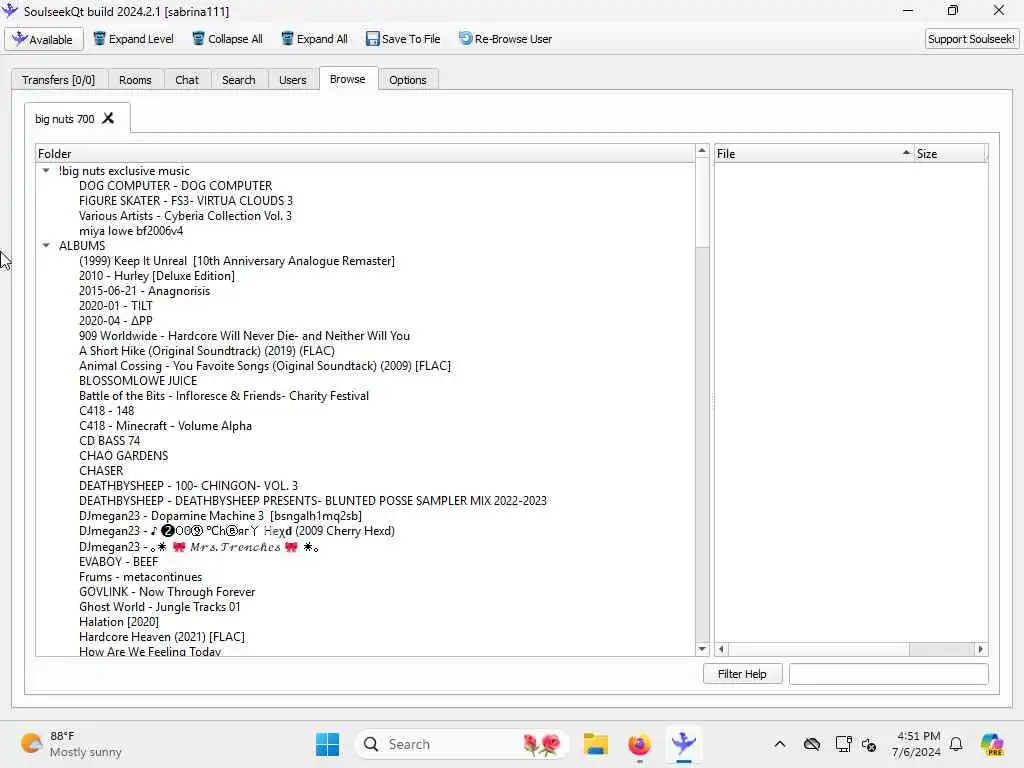
Task: Select CHAO GARDENS folder
Action: [123, 456]
